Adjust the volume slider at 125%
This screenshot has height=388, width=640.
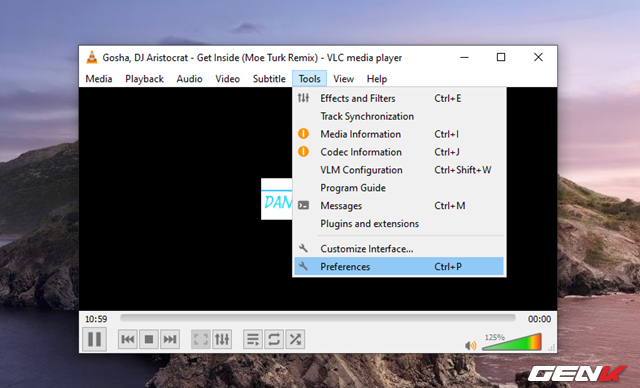coord(512,342)
